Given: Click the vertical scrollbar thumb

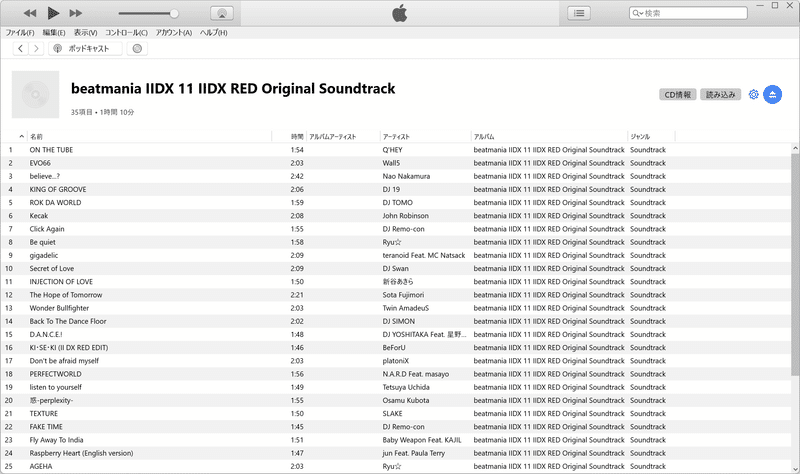Looking at the screenshot, I should pyautogui.click(x=795, y=264).
